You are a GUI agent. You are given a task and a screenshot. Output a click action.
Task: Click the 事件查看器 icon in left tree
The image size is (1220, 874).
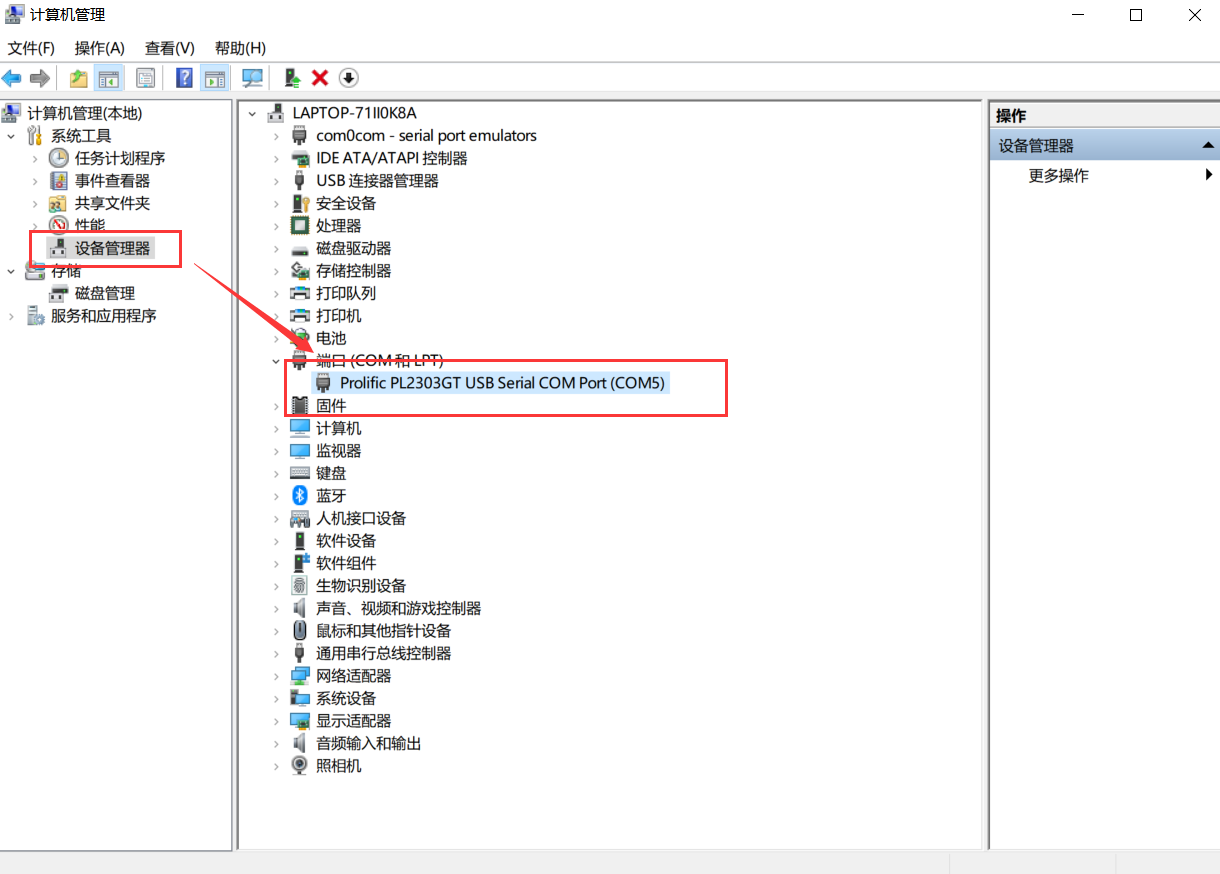(59, 180)
